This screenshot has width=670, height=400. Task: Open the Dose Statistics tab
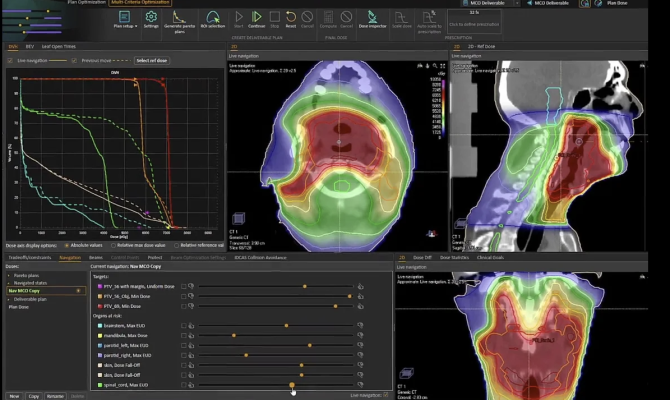click(x=456, y=257)
